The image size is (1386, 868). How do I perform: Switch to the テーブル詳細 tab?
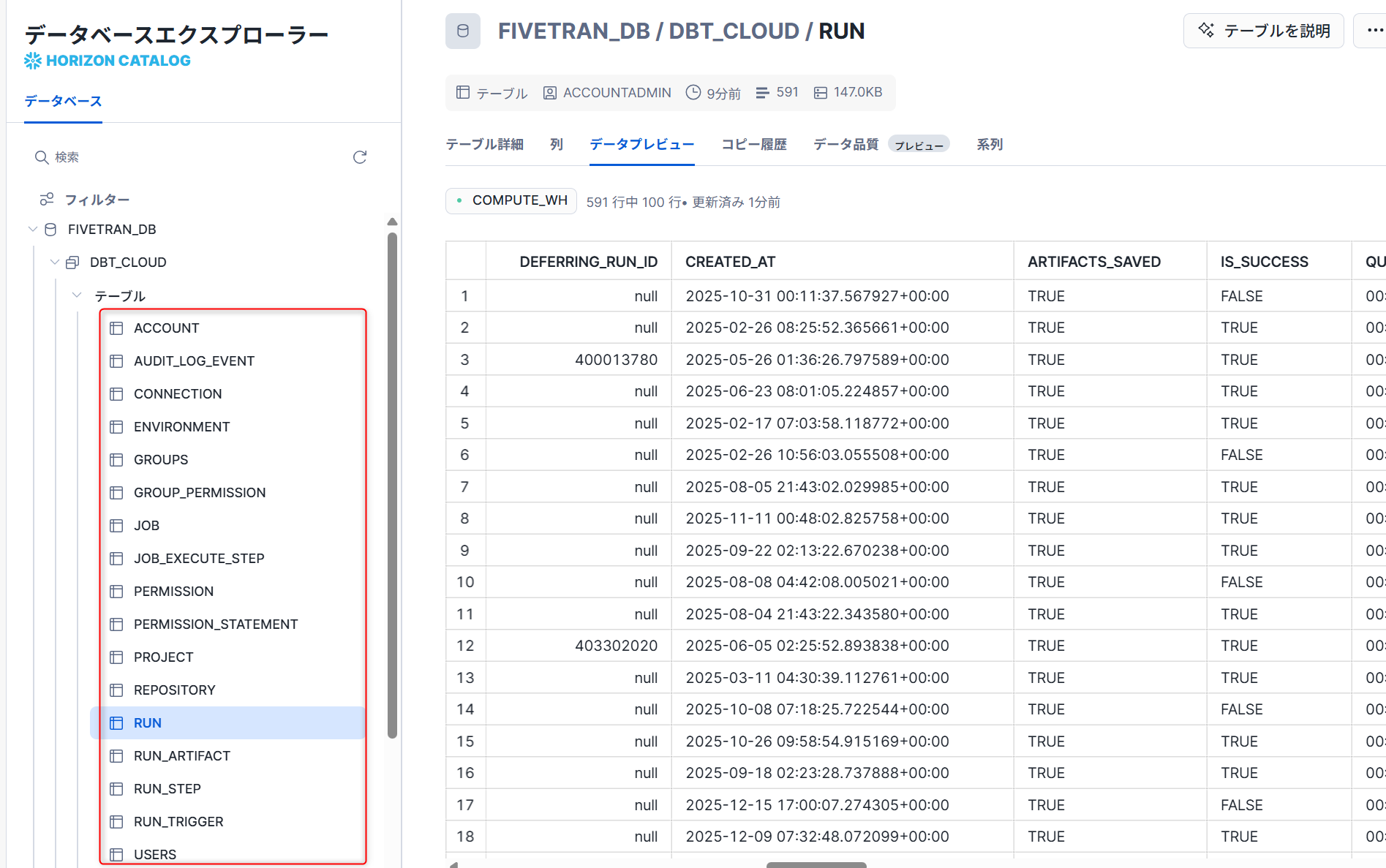pyautogui.click(x=484, y=145)
